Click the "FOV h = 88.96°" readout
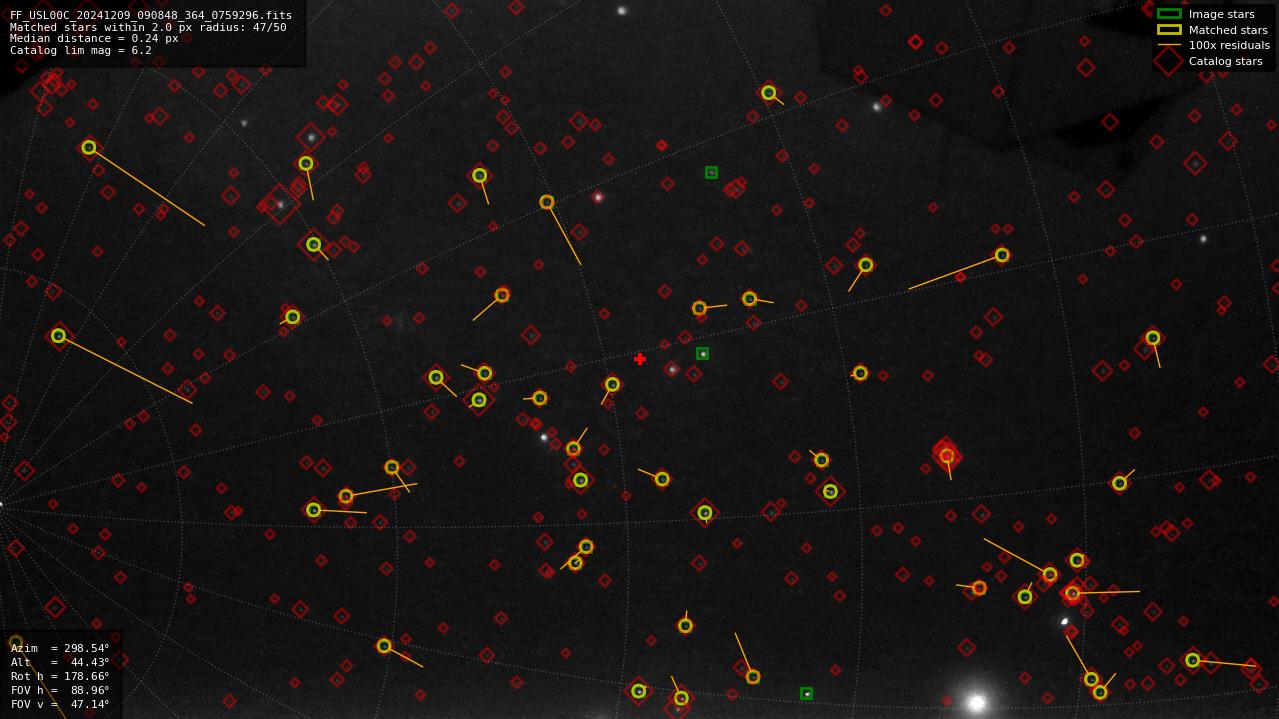This screenshot has width=1279, height=719. pyautogui.click(x=60, y=690)
